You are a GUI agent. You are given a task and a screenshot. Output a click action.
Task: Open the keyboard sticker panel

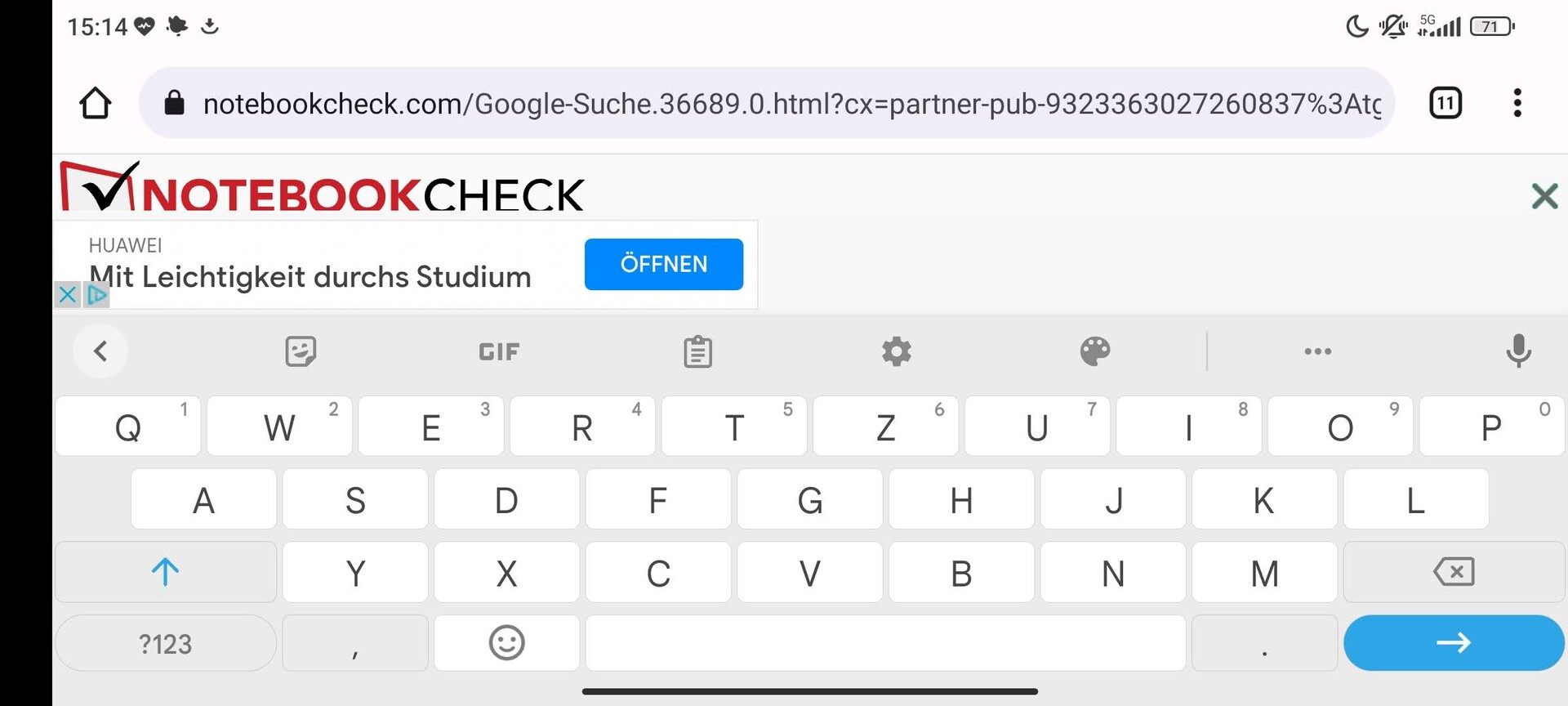(x=301, y=351)
